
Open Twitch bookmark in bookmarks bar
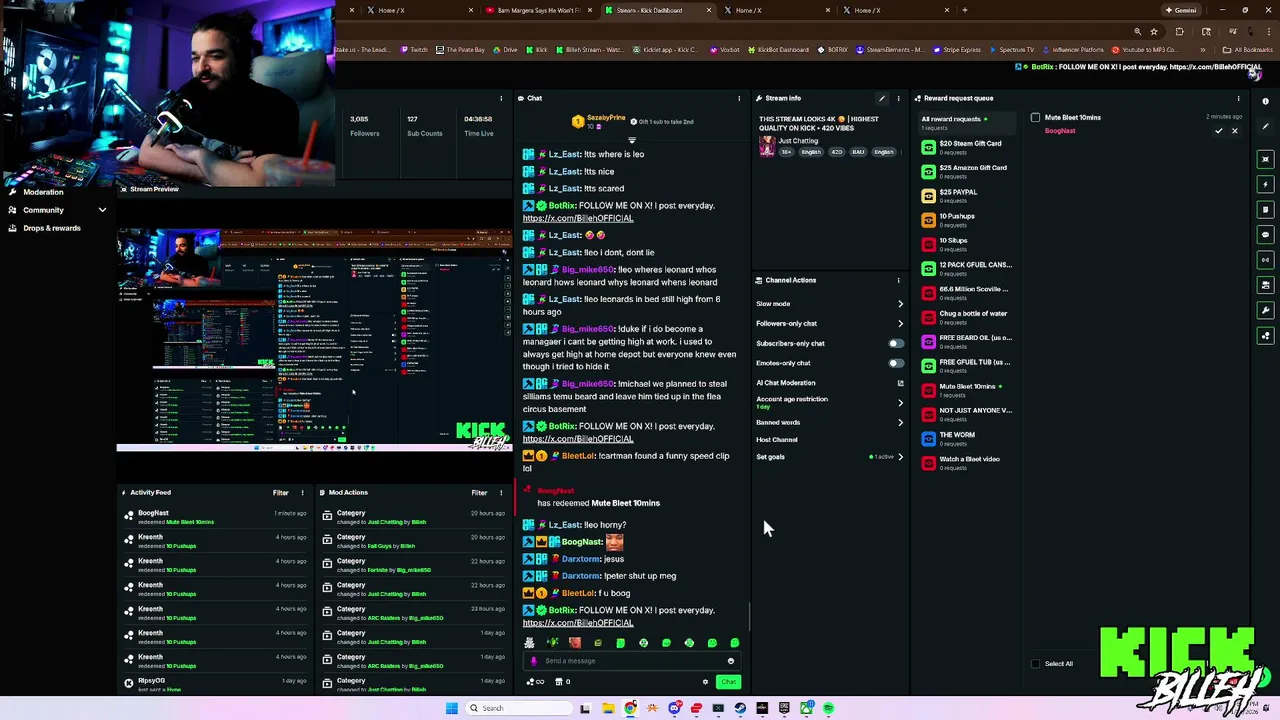[x=414, y=50]
